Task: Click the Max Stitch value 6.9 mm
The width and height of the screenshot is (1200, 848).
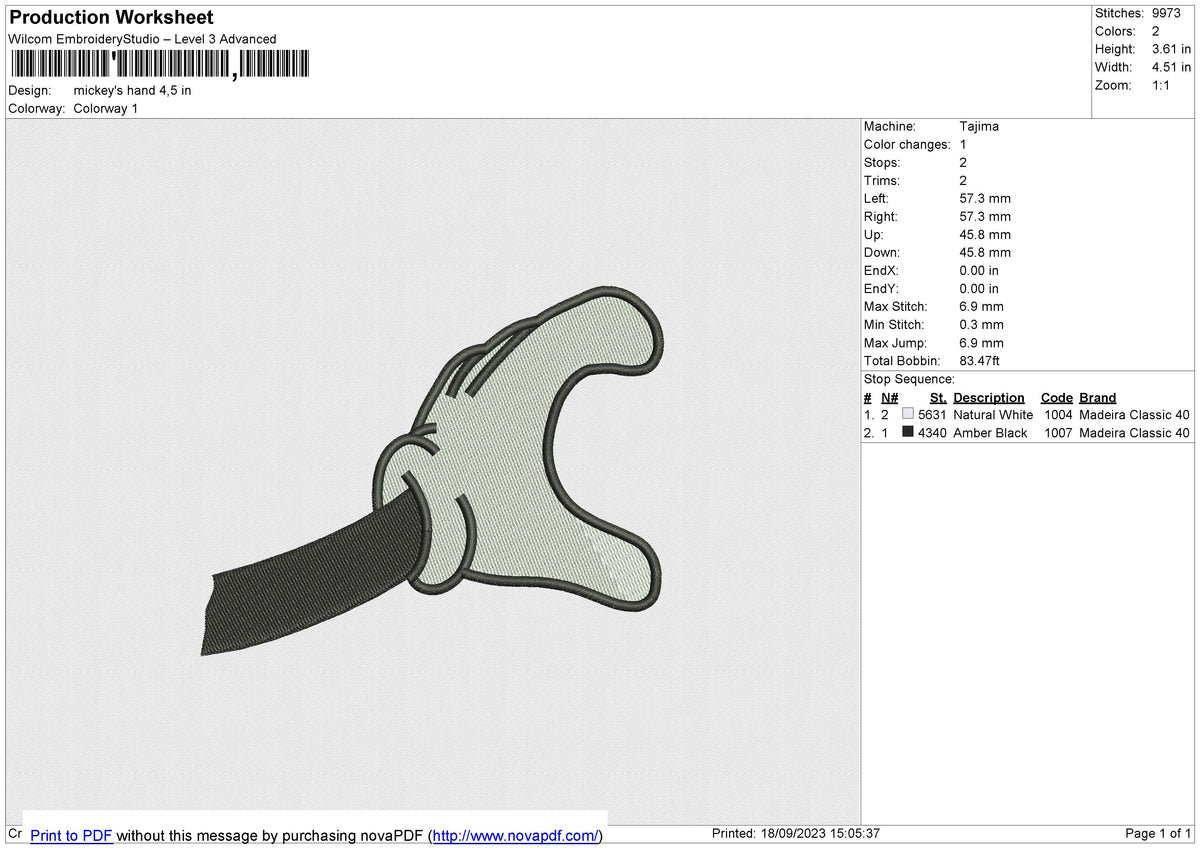Action: click(981, 307)
